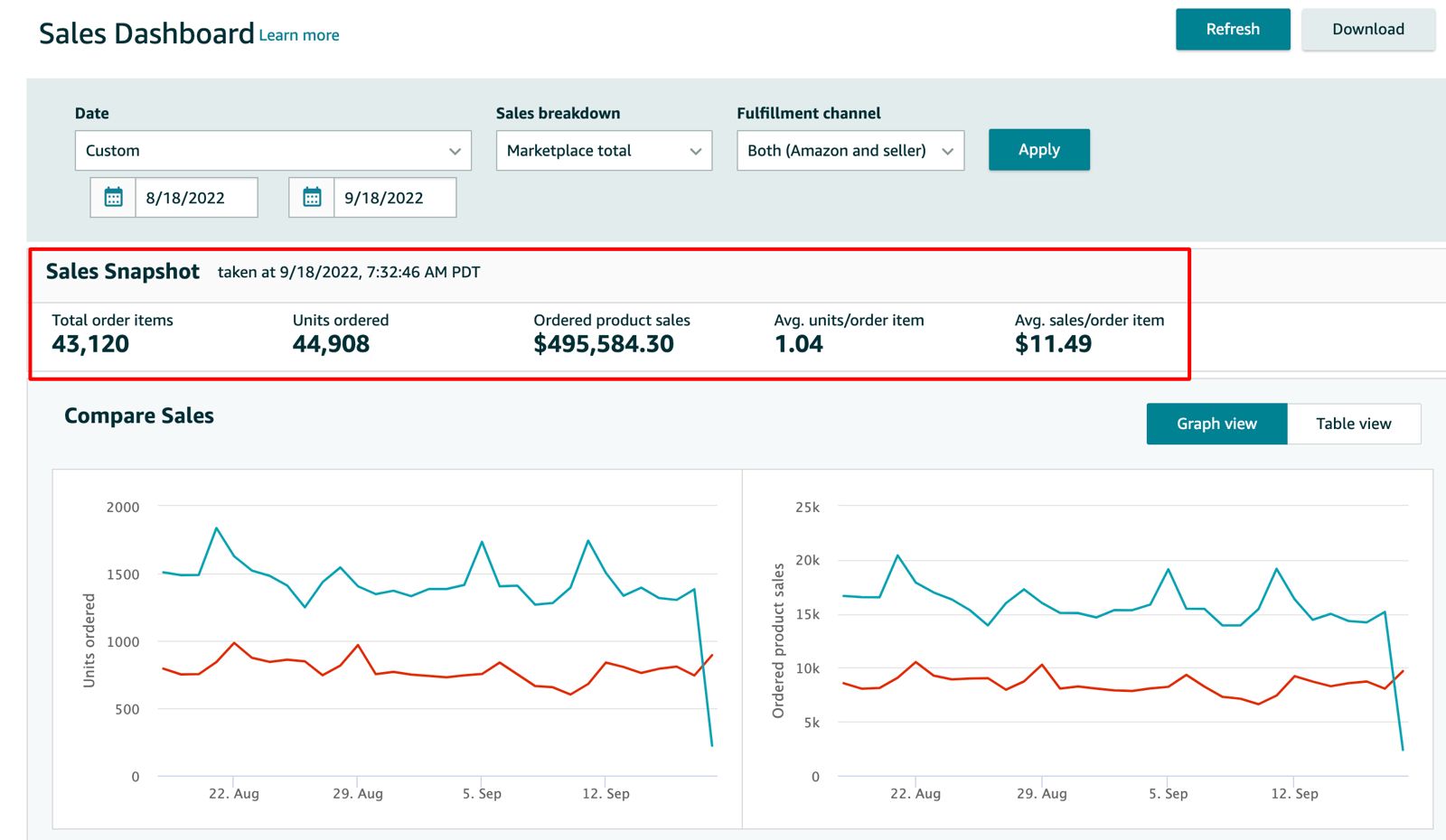Click the 2000 label on units chart axis

tap(123, 507)
